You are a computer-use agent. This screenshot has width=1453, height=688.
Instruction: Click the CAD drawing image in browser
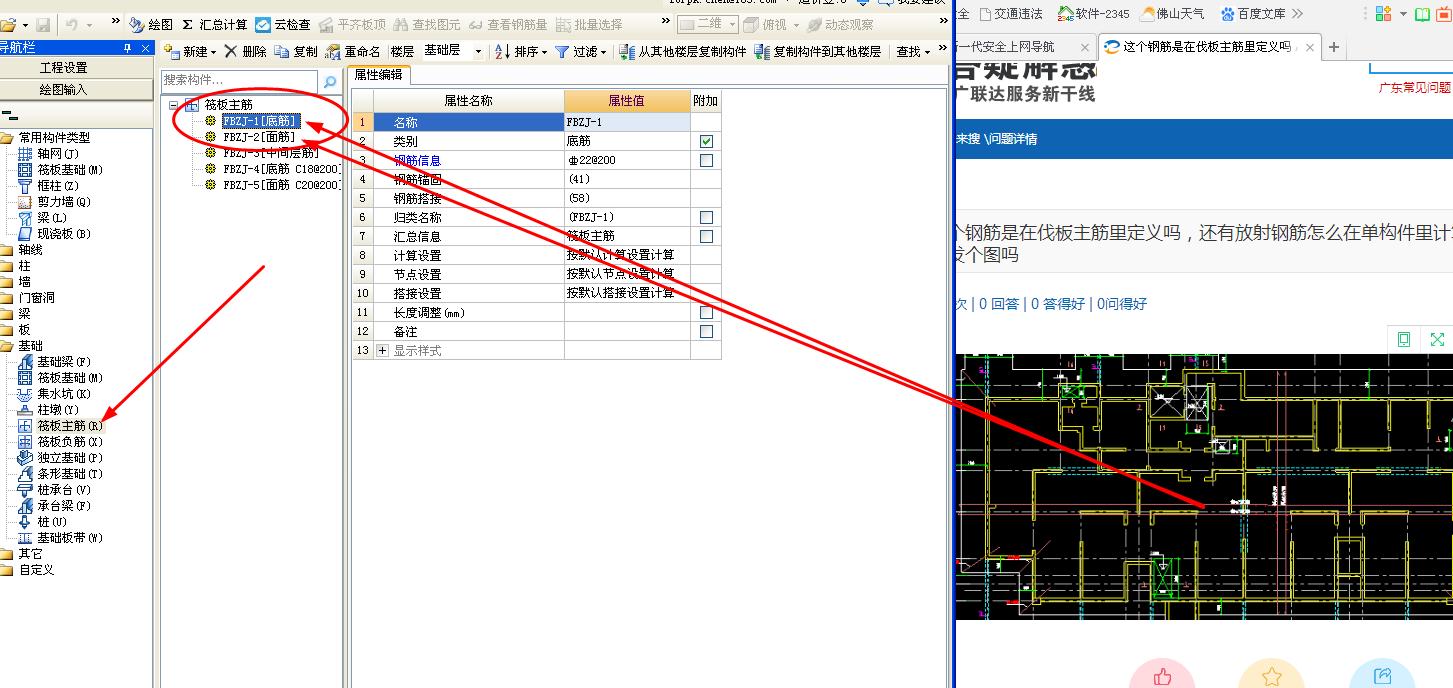tap(1204, 486)
